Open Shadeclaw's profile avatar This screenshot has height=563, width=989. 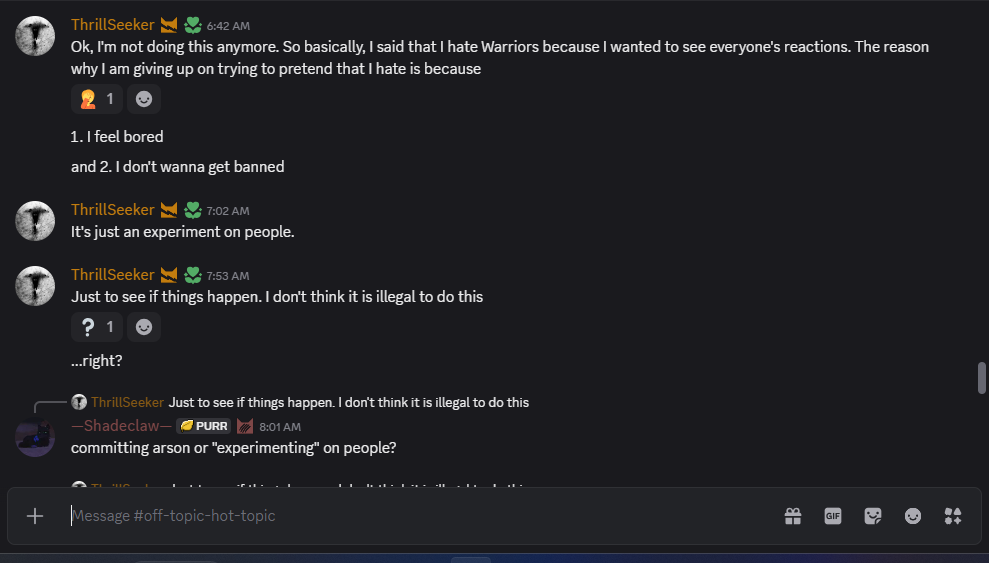coord(36,437)
